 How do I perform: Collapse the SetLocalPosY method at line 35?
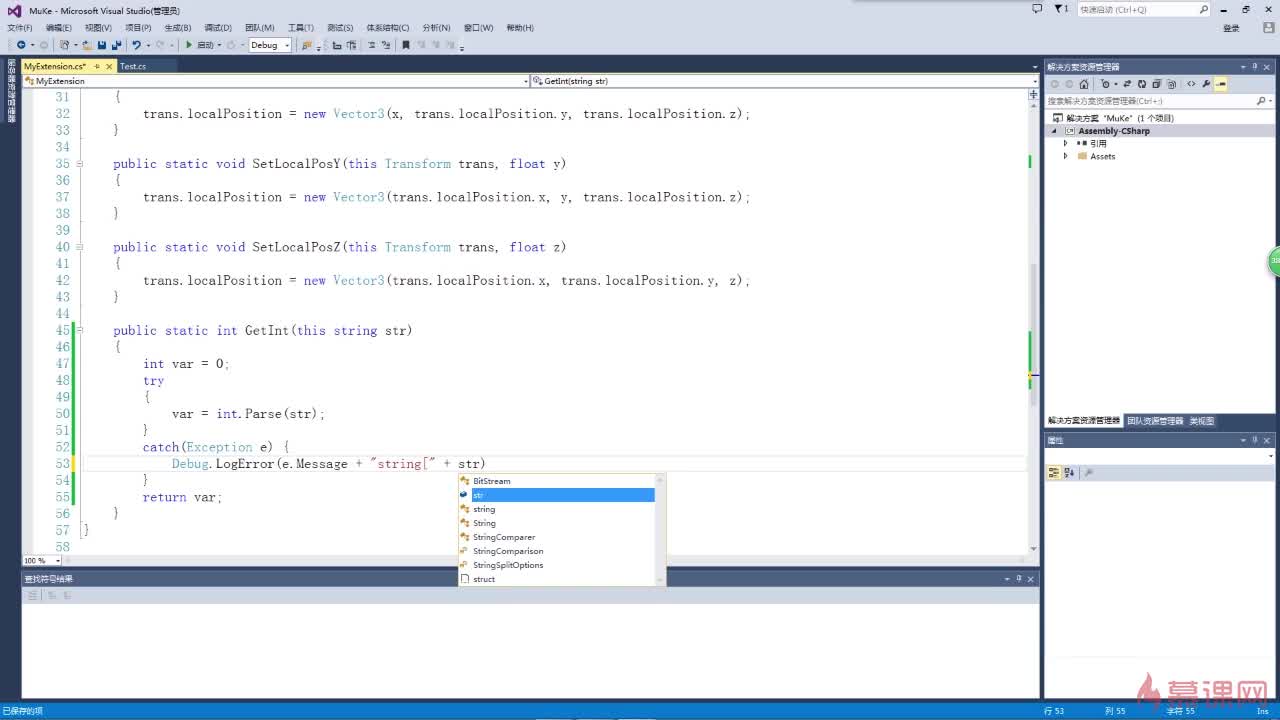pos(80,163)
